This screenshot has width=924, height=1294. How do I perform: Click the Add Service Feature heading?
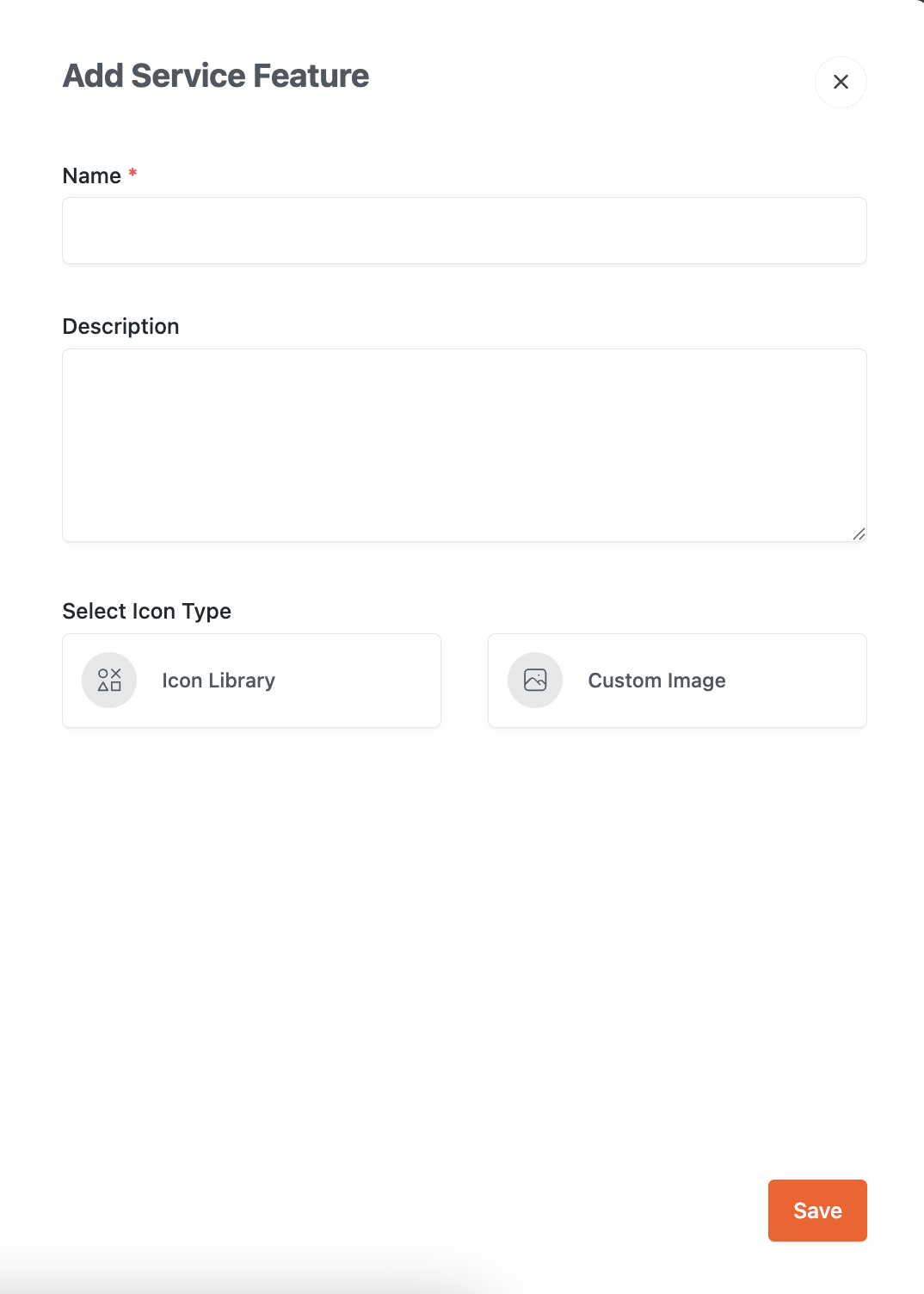pos(216,76)
